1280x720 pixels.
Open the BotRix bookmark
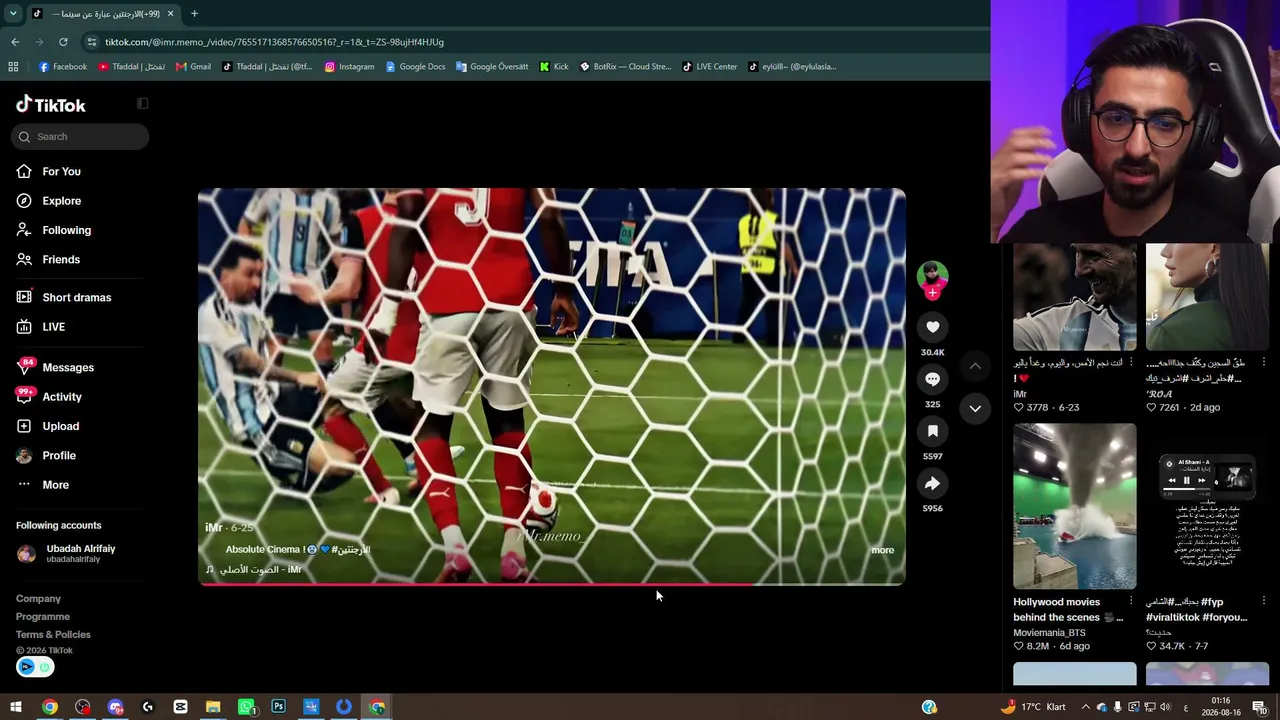click(x=625, y=67)
